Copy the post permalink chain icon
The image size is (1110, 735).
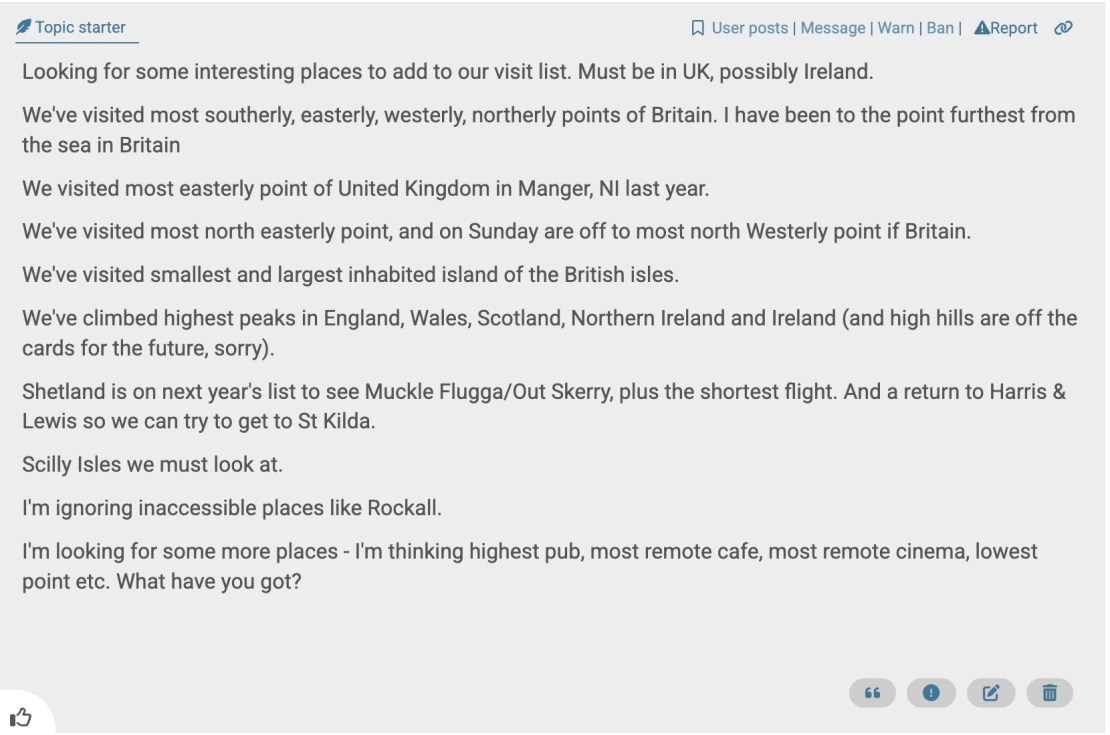[x=1063, y=28]
